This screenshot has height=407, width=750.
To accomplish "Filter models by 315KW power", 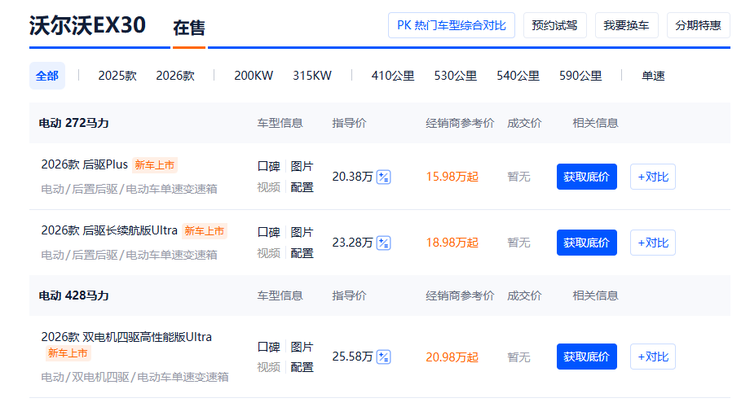I will 312,75.
